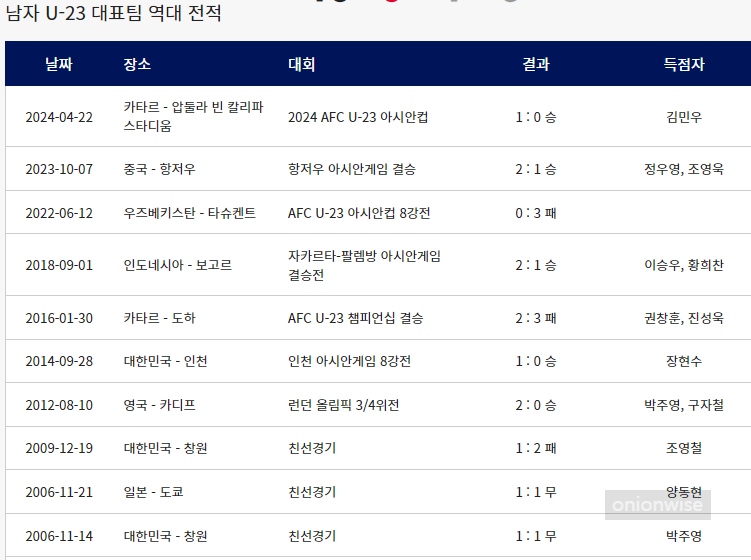Click 인천 아시안게임 8강전 competition
This screenshot has width=751, height=560.
point(349,361)
